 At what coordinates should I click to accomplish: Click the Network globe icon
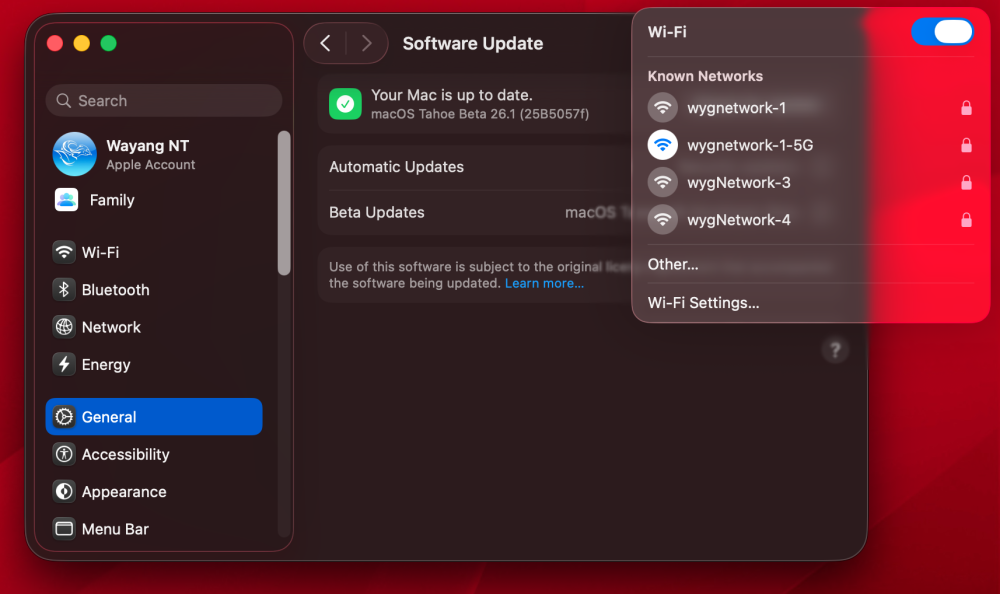pos(64,327)
